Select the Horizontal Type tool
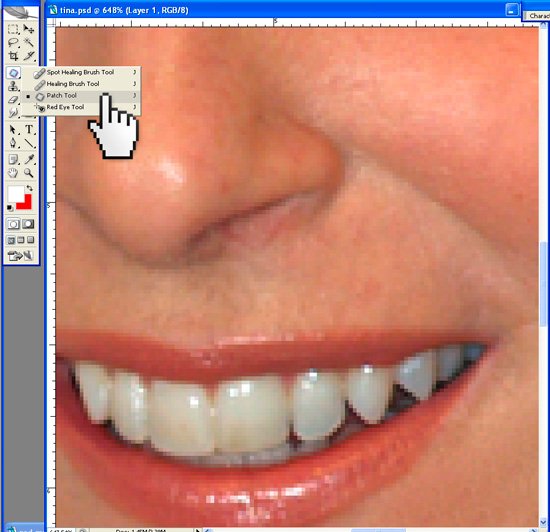Screen dimensions: 550x532 (29, 130)
